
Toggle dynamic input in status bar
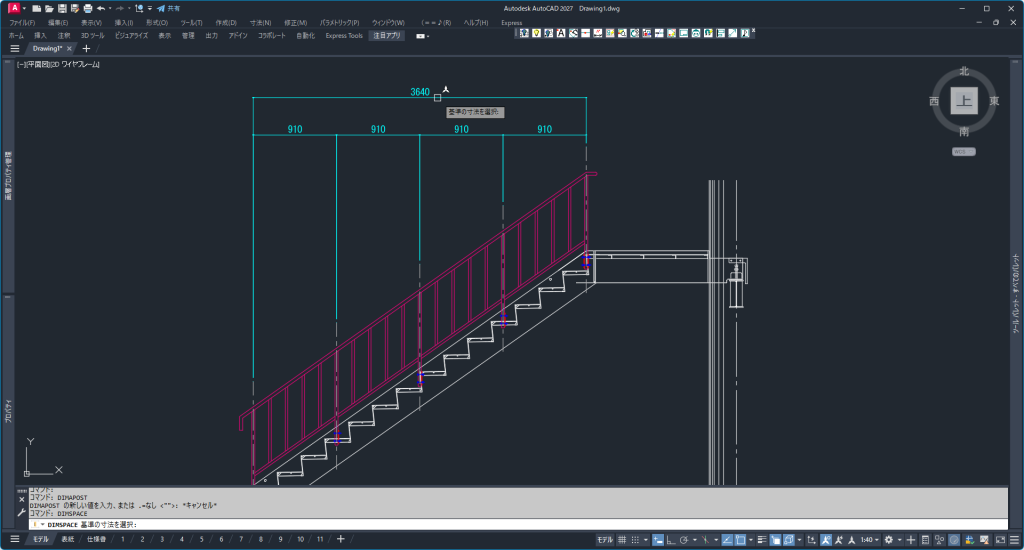(x=657, y=539)
